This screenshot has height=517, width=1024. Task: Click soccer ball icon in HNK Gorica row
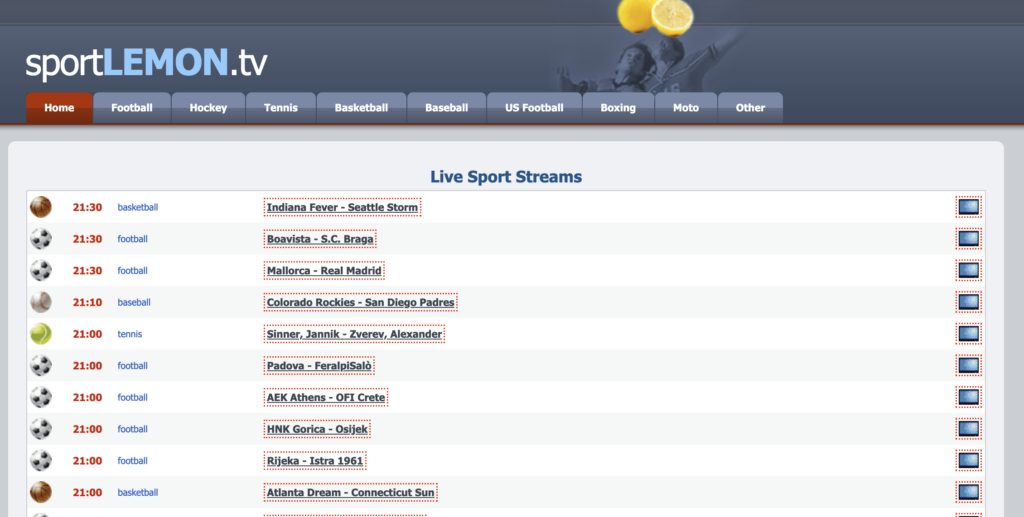(40, 429)
